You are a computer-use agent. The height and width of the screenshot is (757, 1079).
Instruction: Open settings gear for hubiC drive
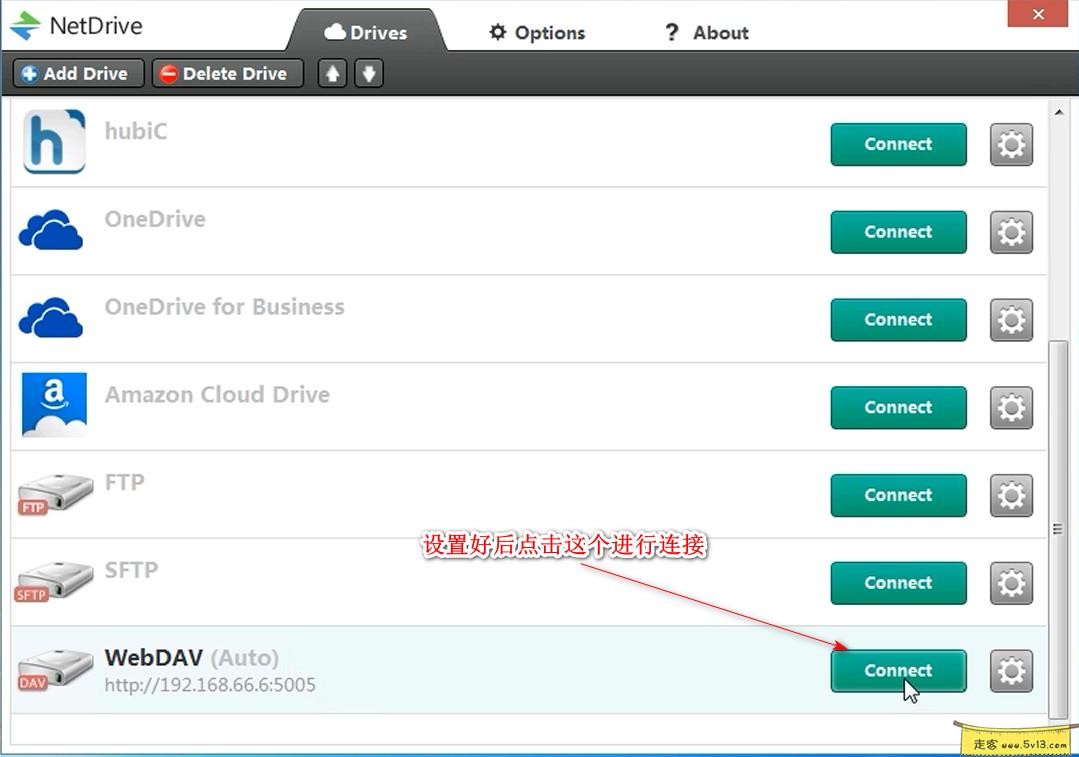(x=1011, y=145)
